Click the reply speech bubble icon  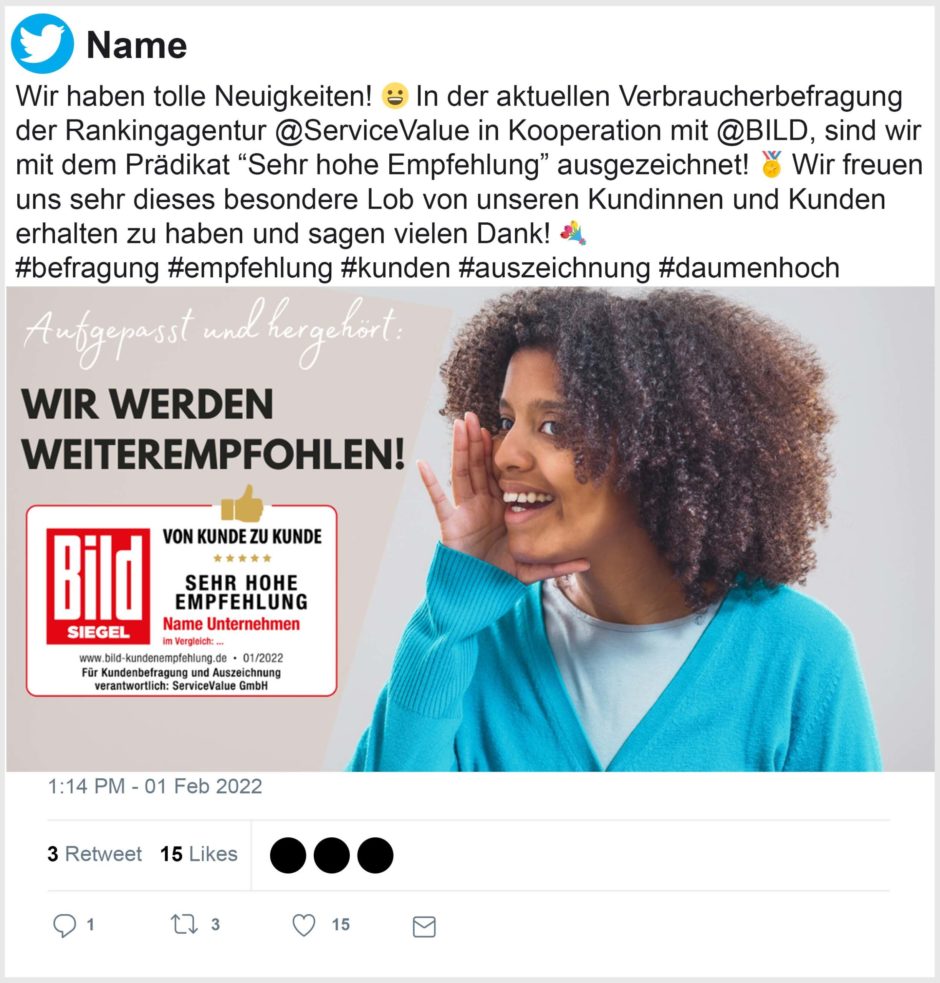[x=64, y=925]
